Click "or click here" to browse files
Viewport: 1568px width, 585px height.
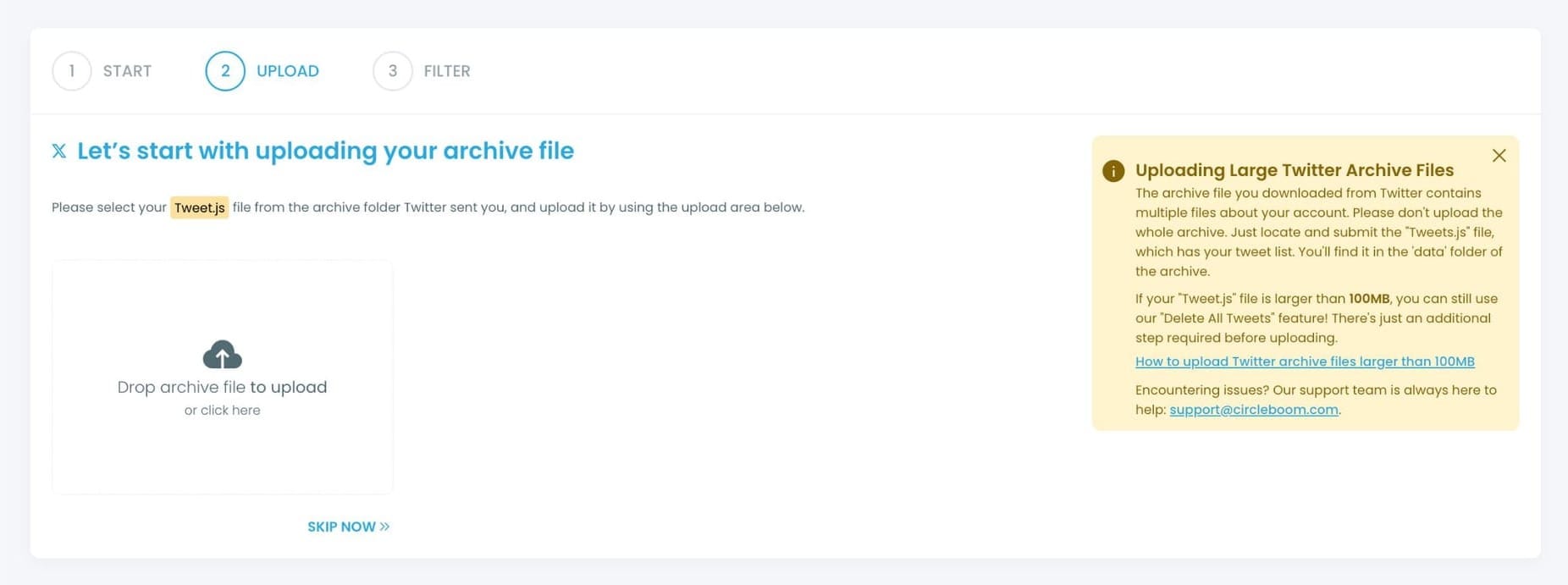tap(223, 411)
